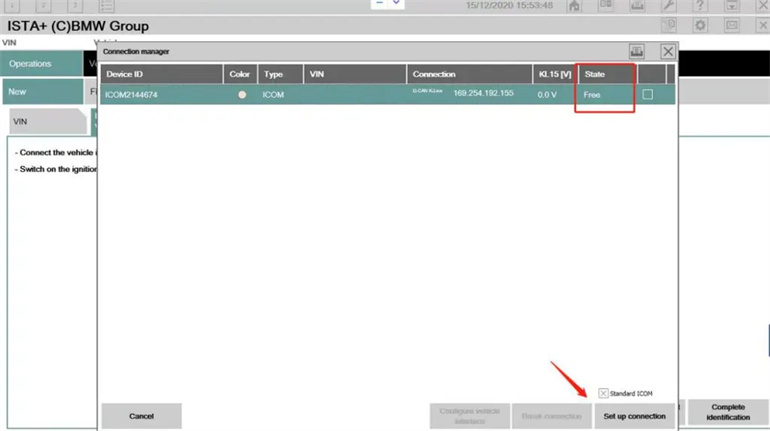The height and width of the screenshot is (431, 770).
Task: Click the ICOM type cell
Action: coord(273,95)
